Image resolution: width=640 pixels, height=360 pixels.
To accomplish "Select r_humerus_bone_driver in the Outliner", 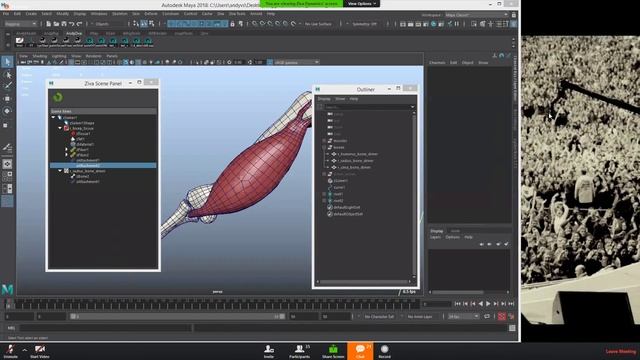I will 358,154.
